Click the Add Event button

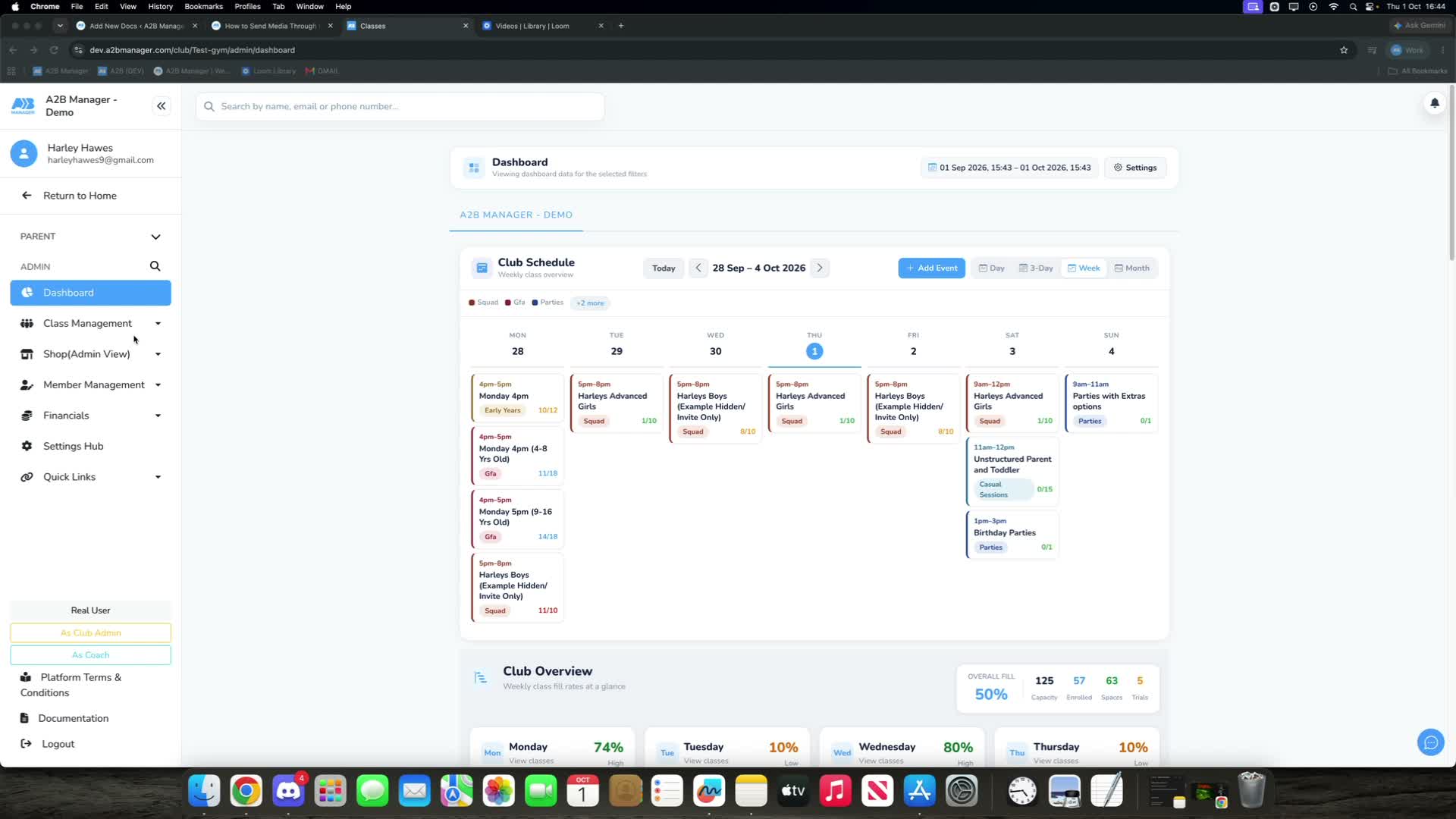931,268
